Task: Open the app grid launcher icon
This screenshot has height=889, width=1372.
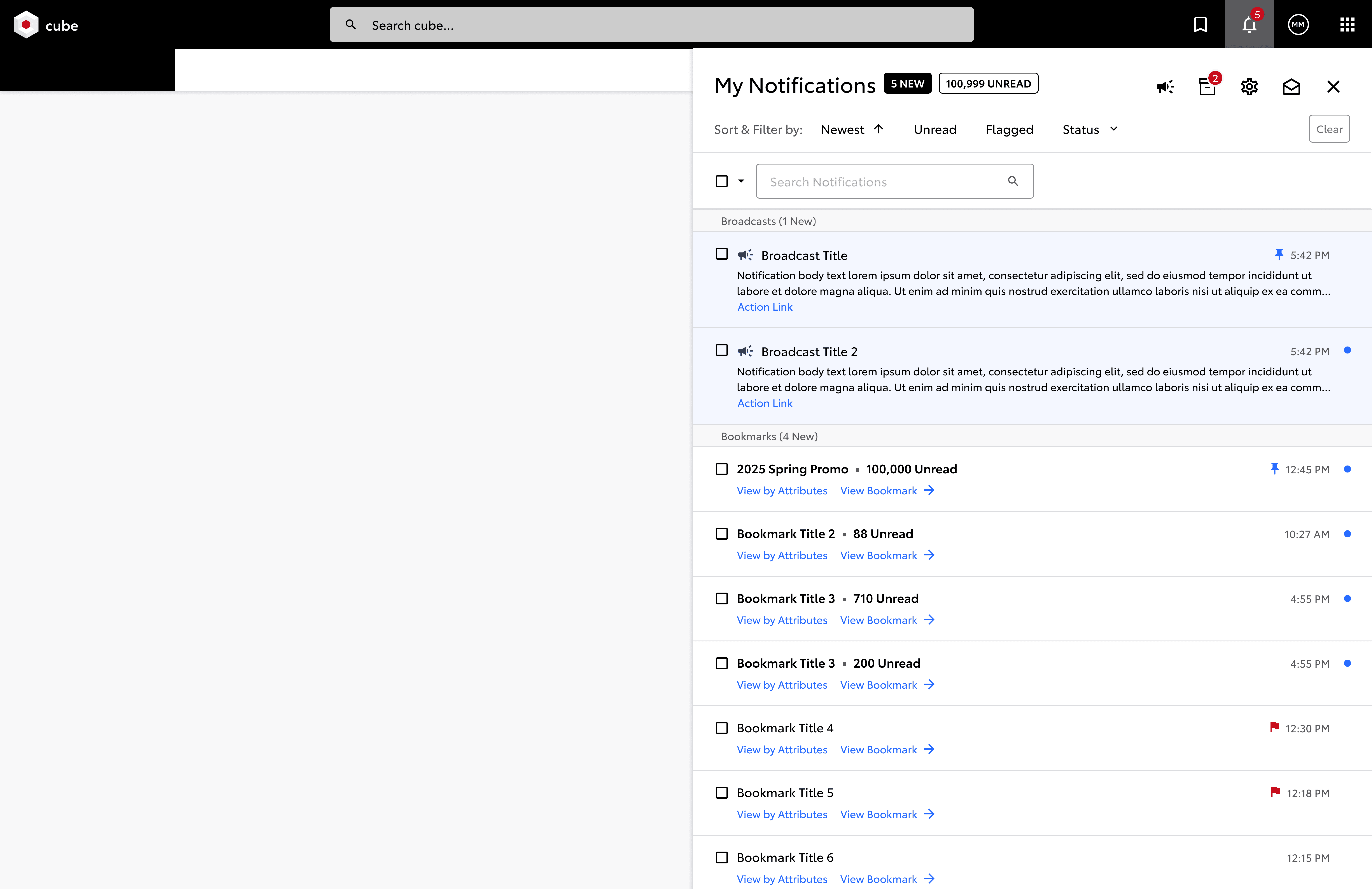Action: pyautogui.click(x=1347, y=25)
